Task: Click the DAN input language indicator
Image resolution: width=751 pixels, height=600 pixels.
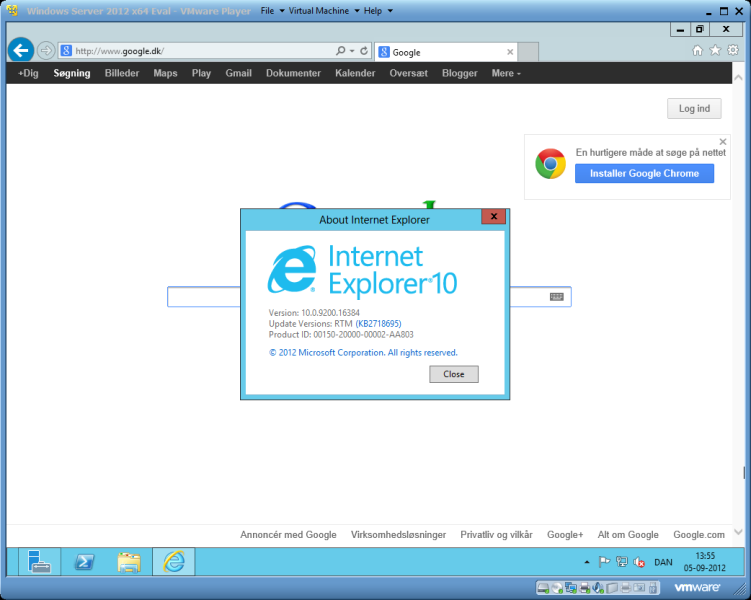Action: tap(663, 562)
